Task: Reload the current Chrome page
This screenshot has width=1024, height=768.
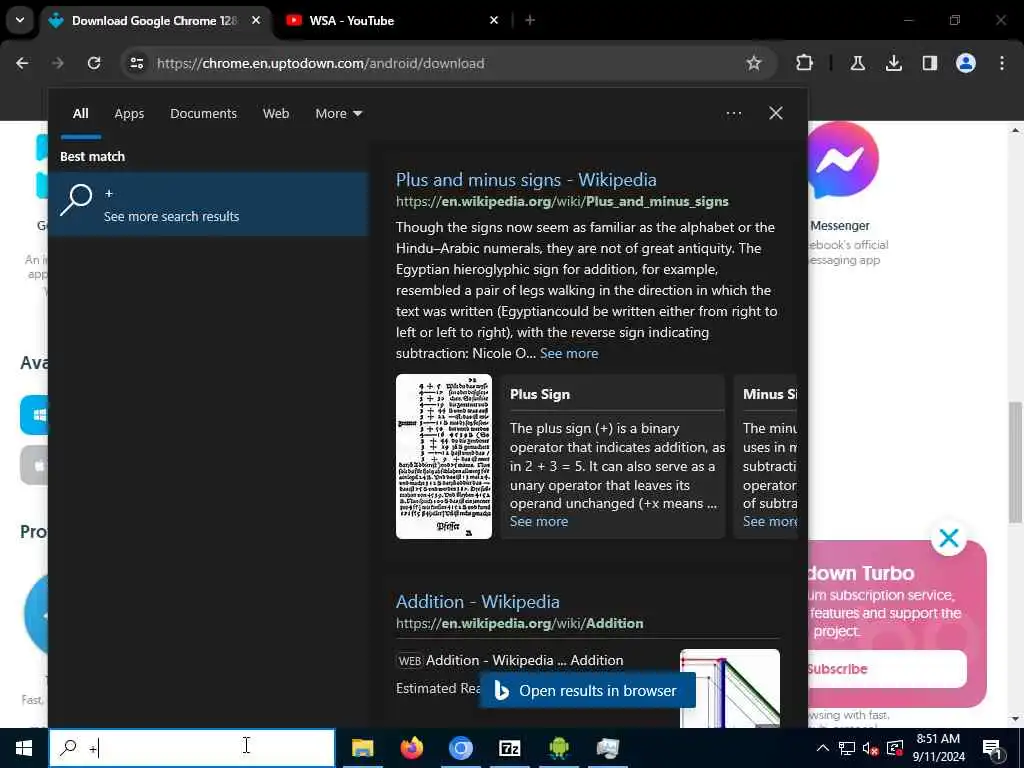Action: point(94,63)
